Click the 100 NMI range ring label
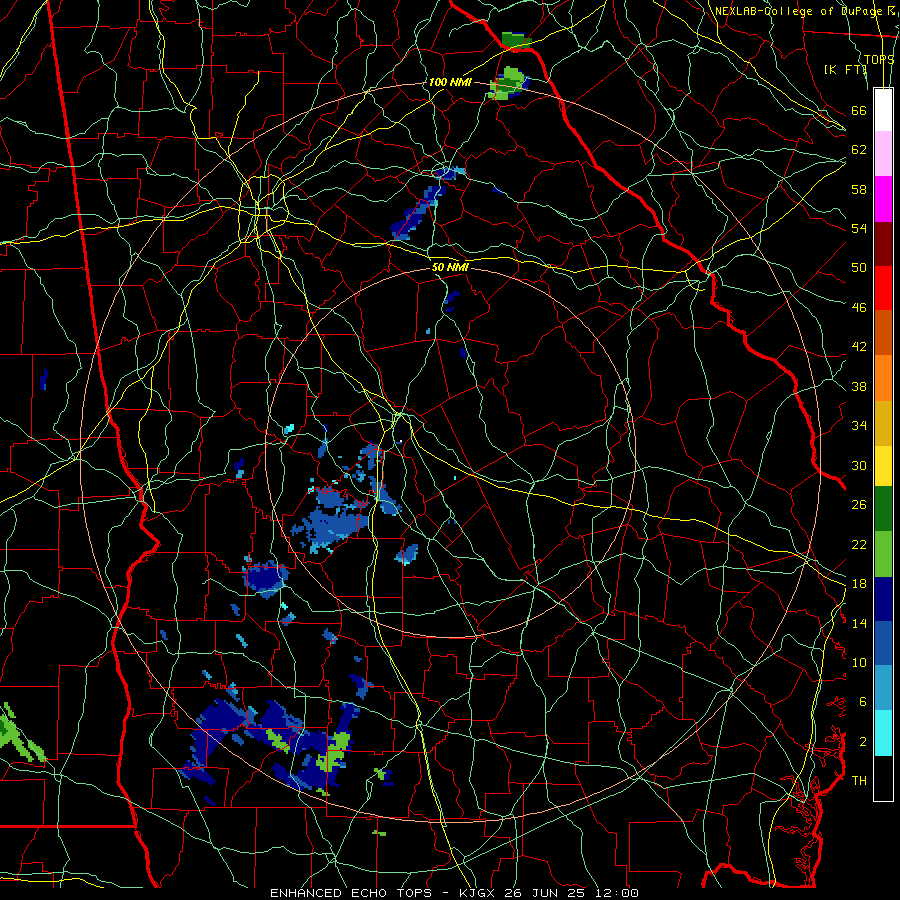The width and height of the screenshot is (900, 900). click(x=450, y=82)
